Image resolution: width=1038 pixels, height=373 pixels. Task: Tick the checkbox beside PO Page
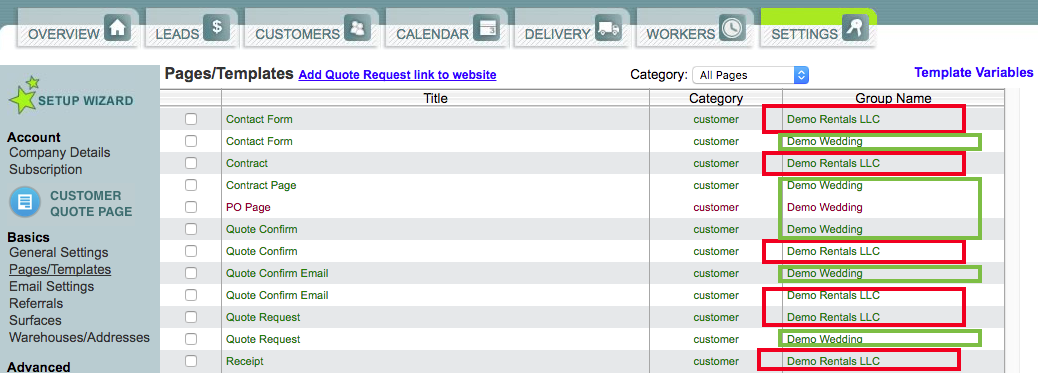(x=191, y=207)
